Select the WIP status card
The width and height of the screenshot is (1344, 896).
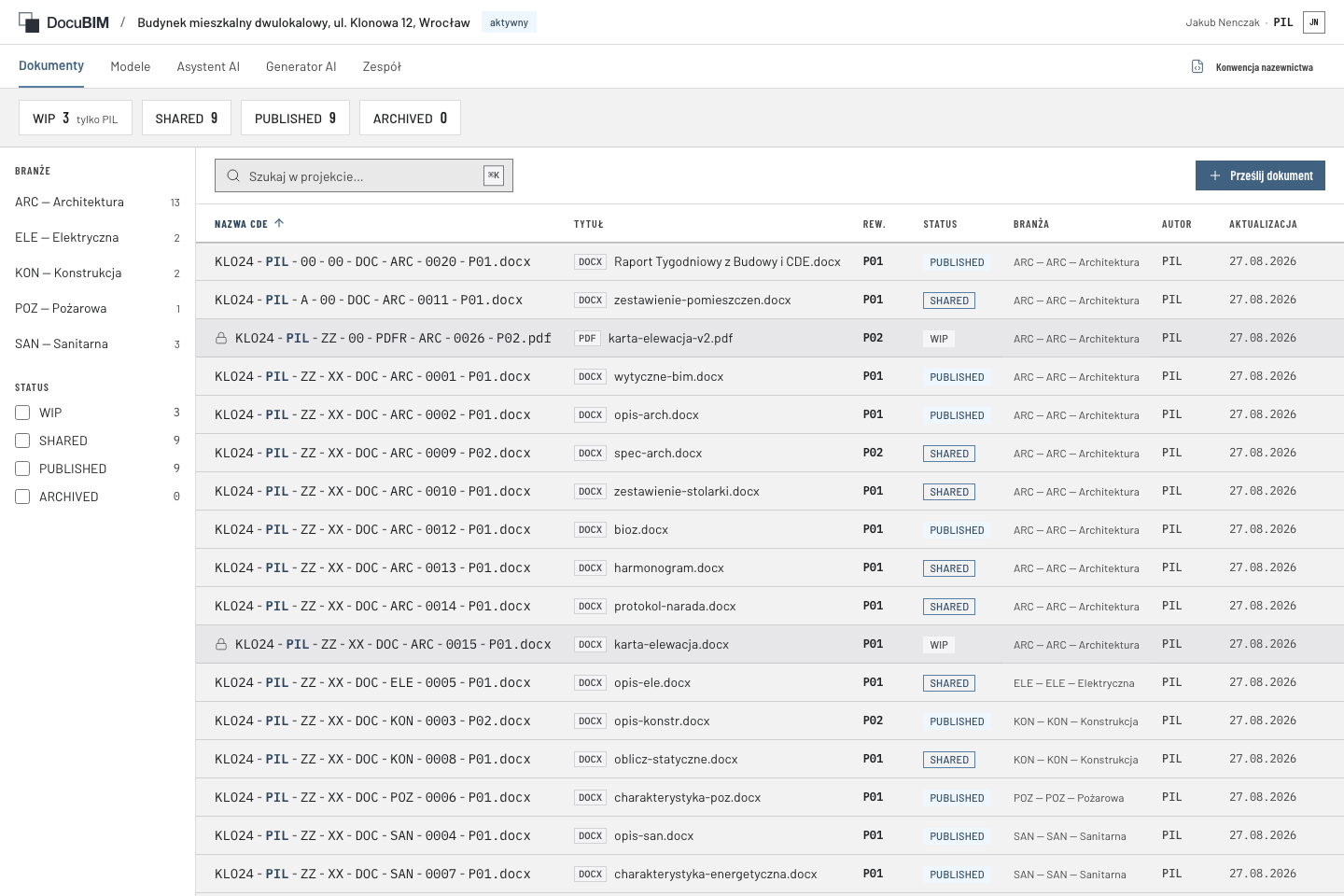click(x=76, y=118)
